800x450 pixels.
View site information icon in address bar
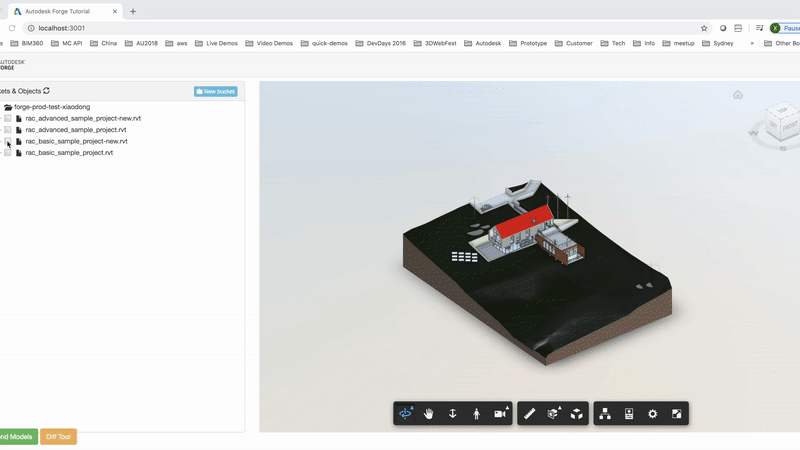point(31,28)
